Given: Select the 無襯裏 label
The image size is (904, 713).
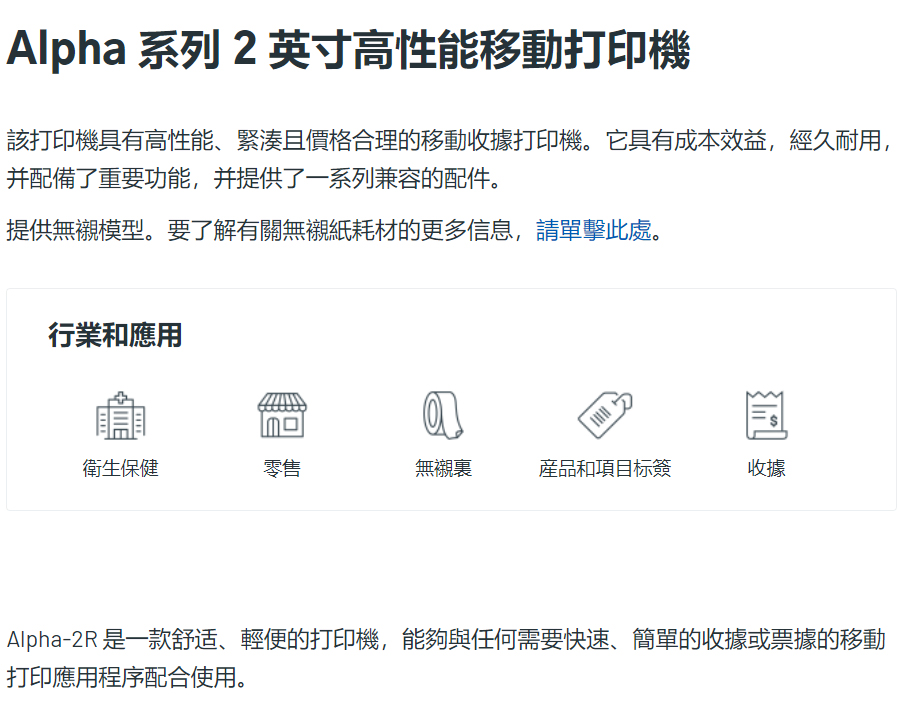Looking at the screenshot, I should [x=443, y=468].
